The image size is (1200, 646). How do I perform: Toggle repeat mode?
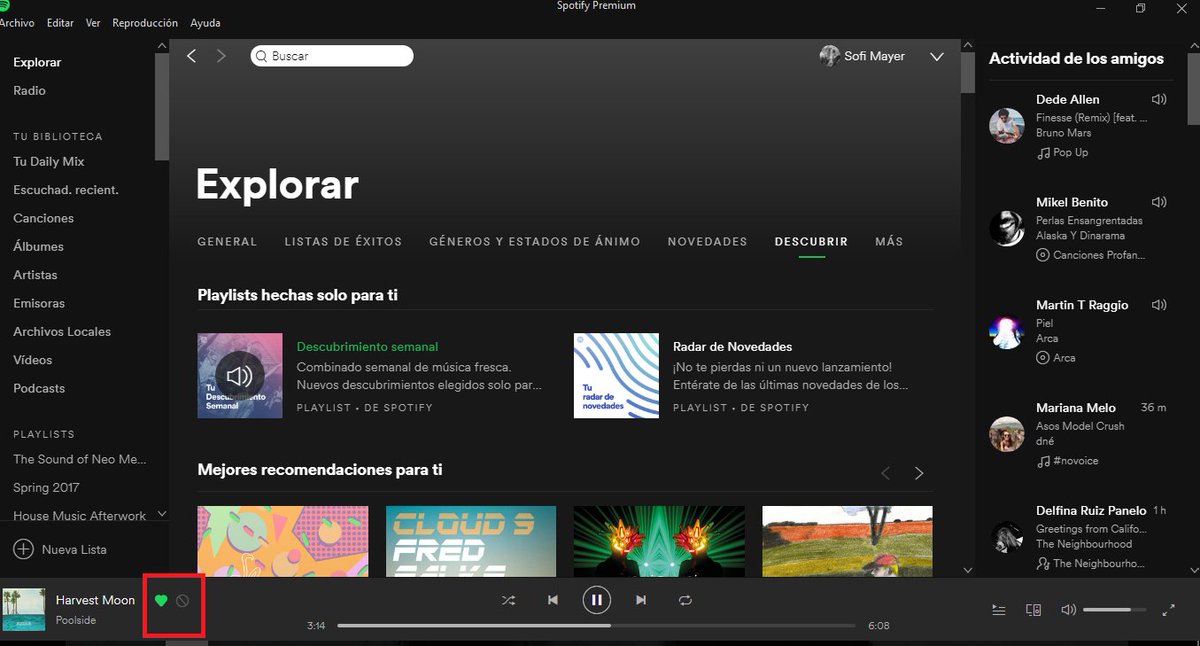[685, 600]
